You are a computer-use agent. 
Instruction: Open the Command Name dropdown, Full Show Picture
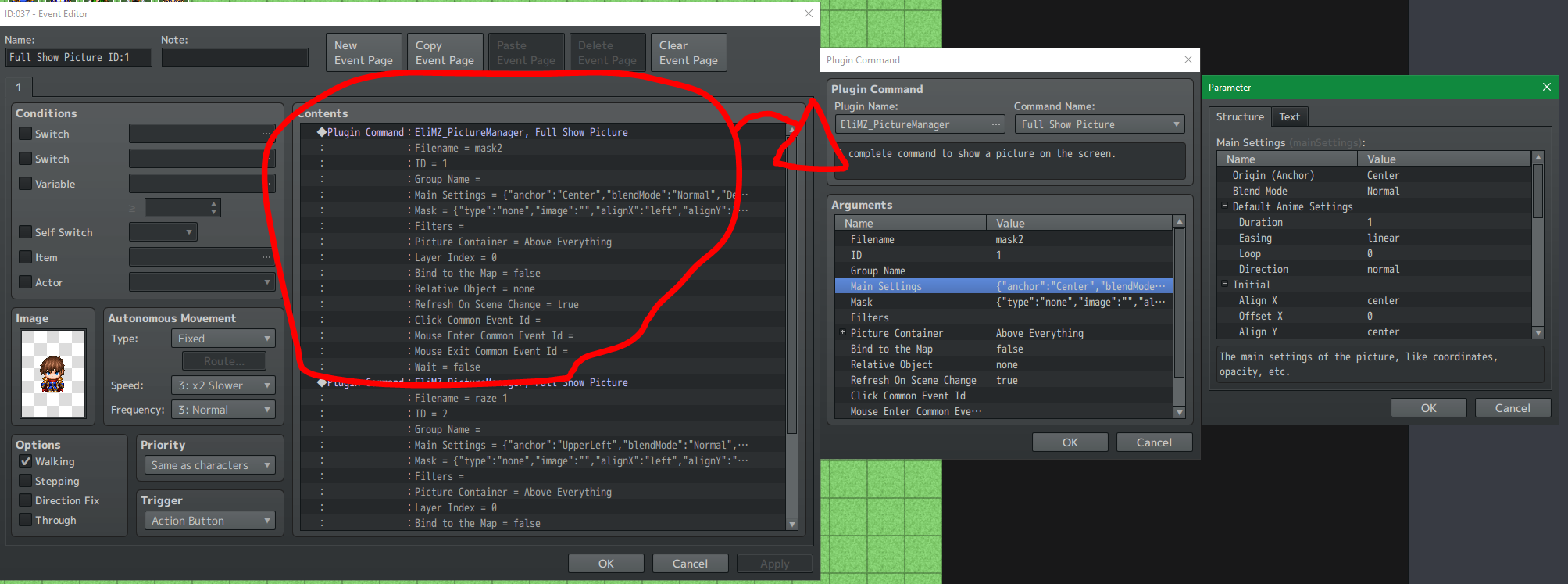tap(1099, 124)
